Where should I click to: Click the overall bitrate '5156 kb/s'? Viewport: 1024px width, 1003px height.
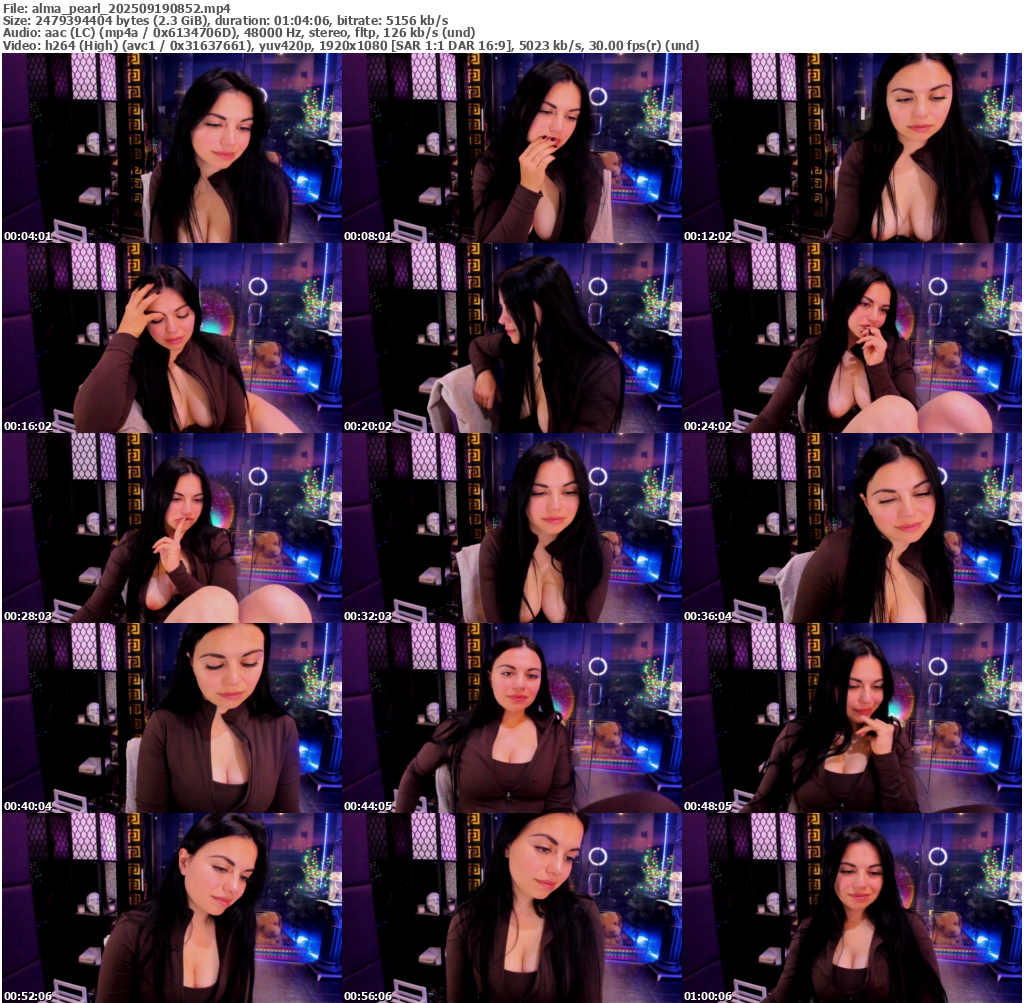point(417,21)
